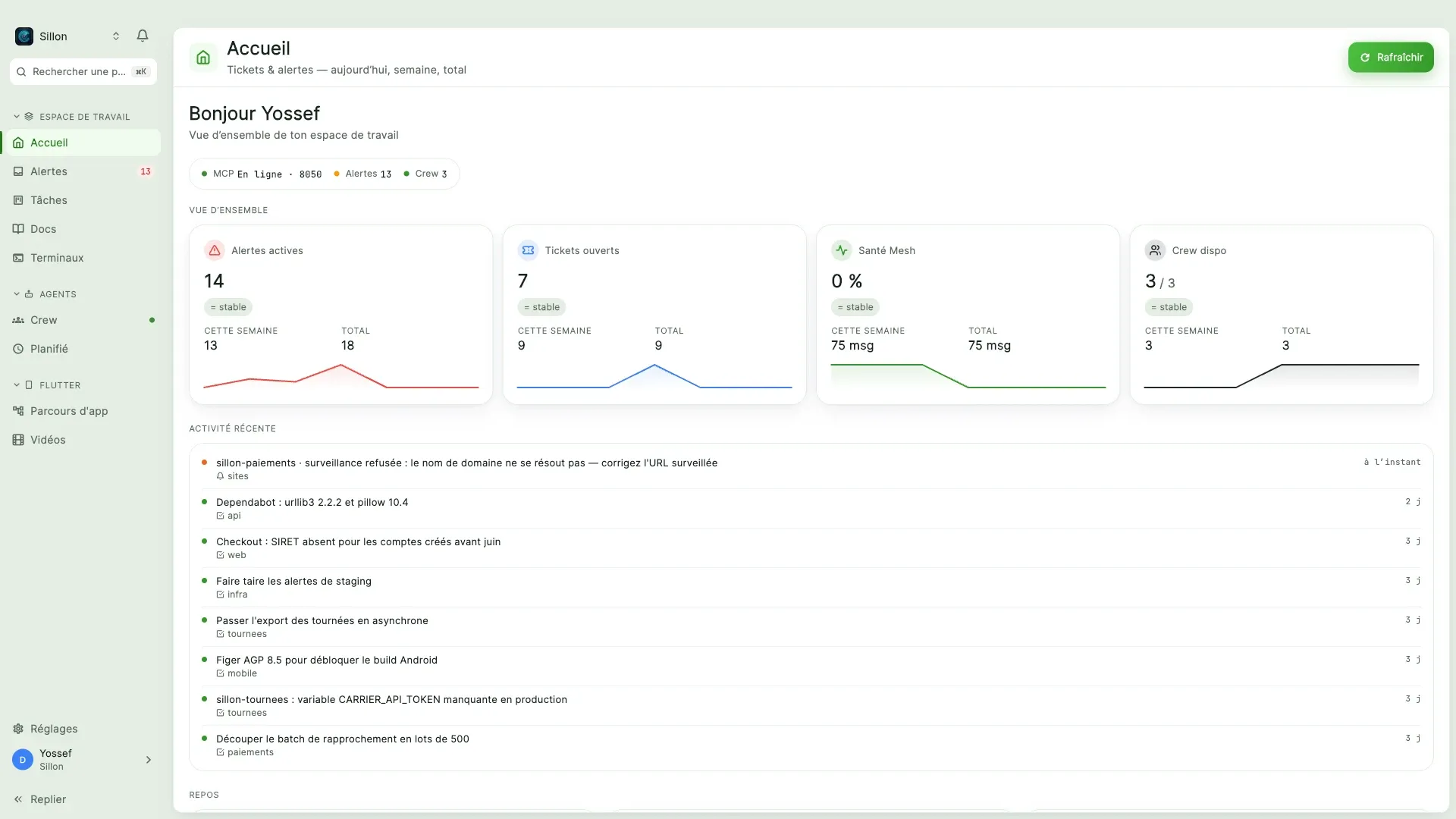Open the Sillon workspace switcher chevrons
Image resolution: width=1456 pixels, height=819 pixels.
tap(116, 36)
